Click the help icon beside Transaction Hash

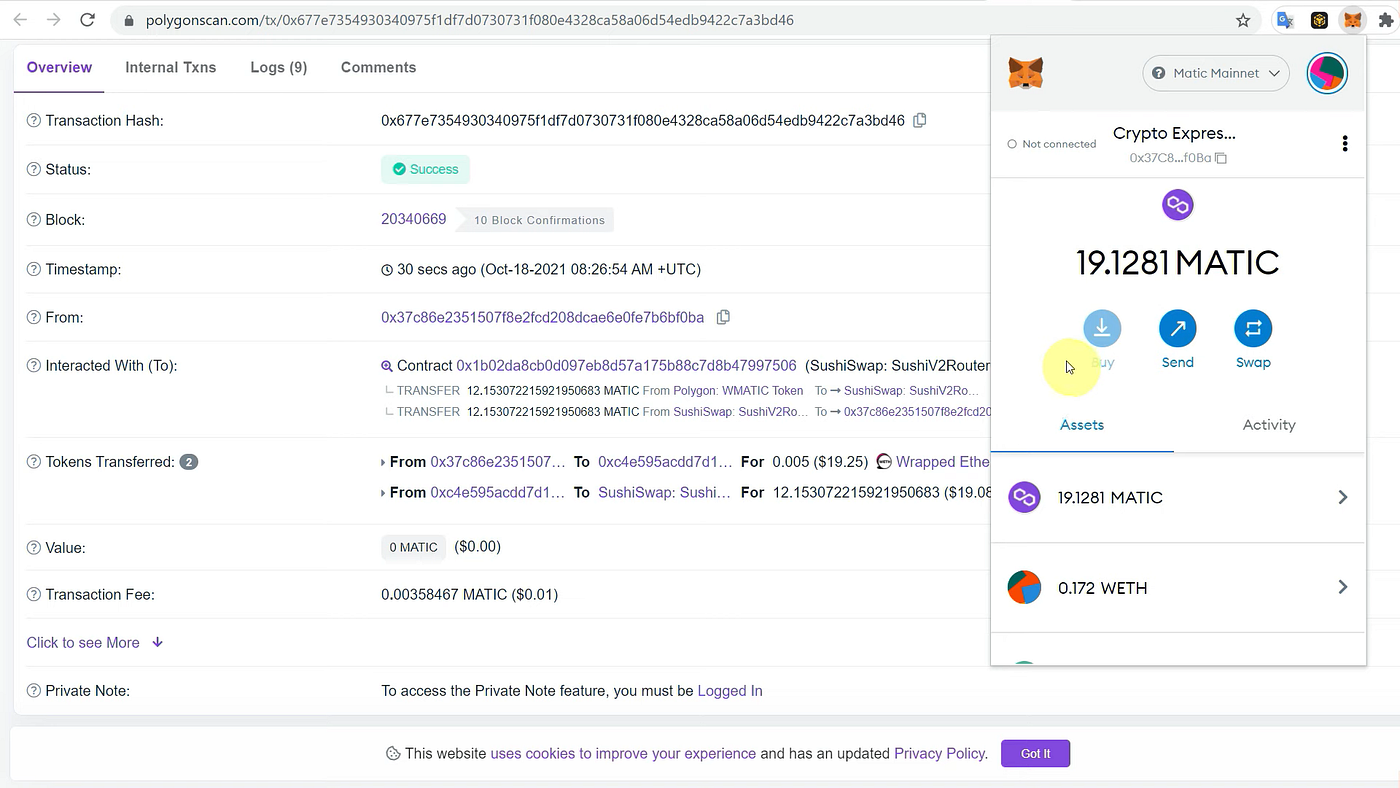click(x=34, y=121)
